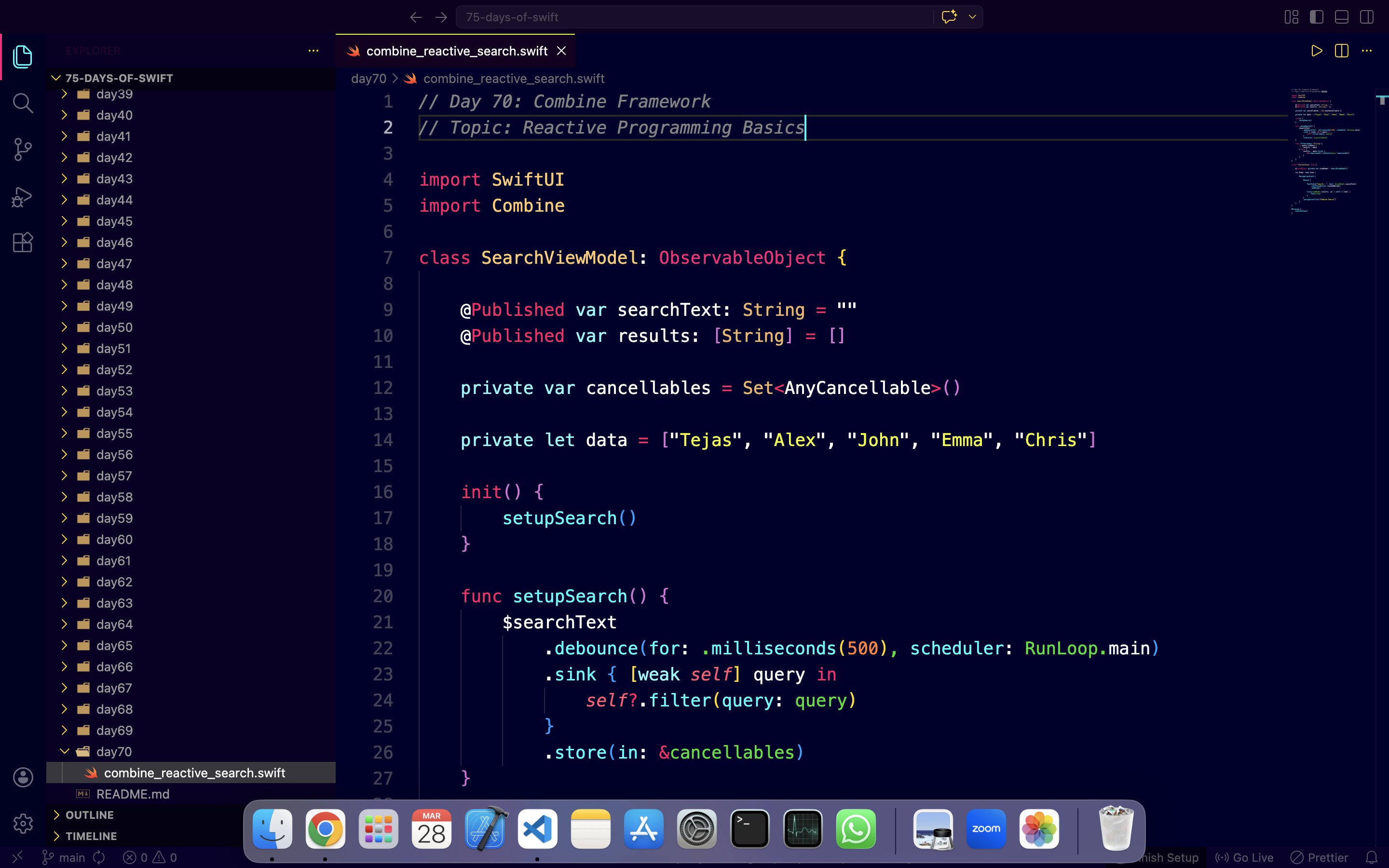The width and height of the screenshot is (1389, 868).
Task: Click the Go Live status bar button
Action: 1244,858
